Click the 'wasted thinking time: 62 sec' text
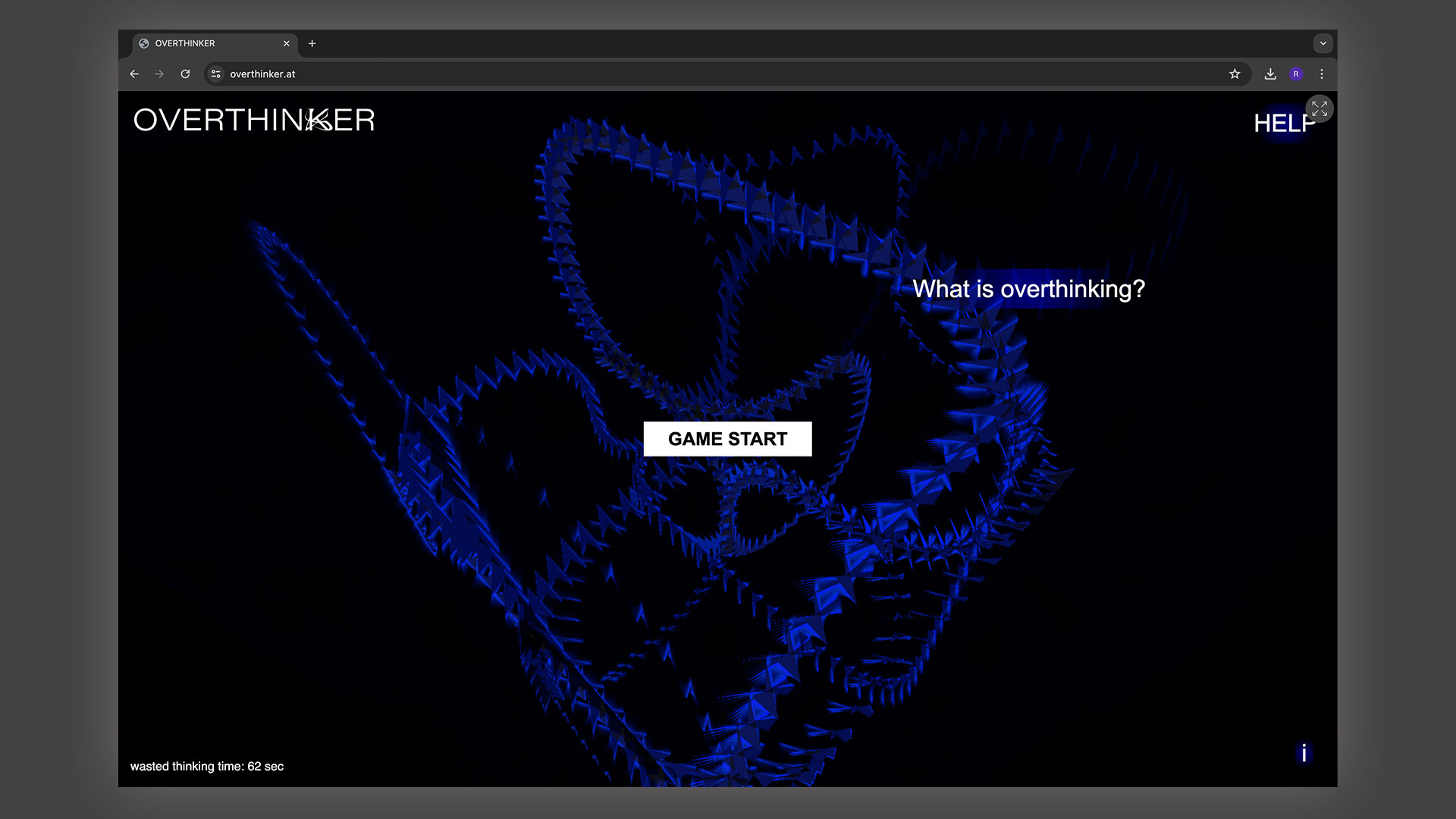The width and height of the screenshot is (1456, 819). [x=207, y=767]
